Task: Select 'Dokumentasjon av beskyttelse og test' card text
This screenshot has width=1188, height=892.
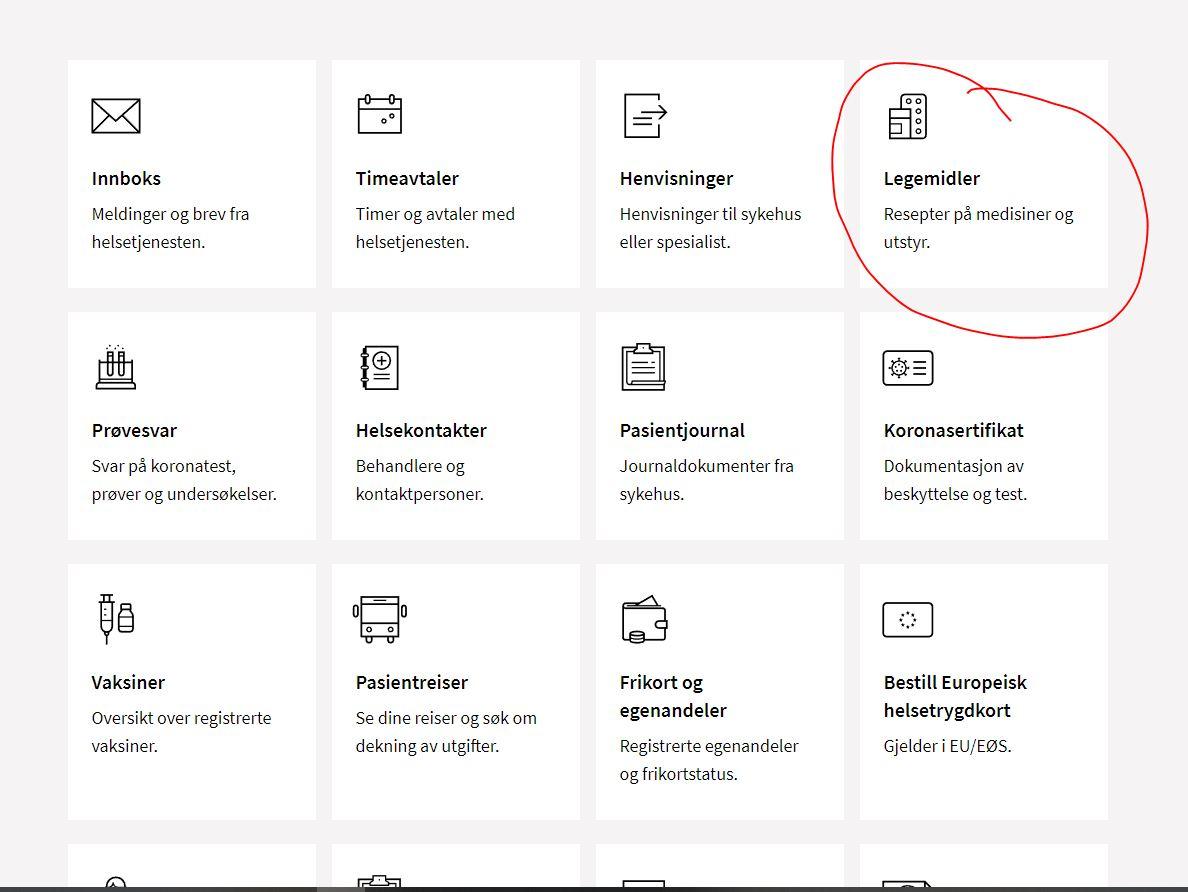Action: [955, 480]
